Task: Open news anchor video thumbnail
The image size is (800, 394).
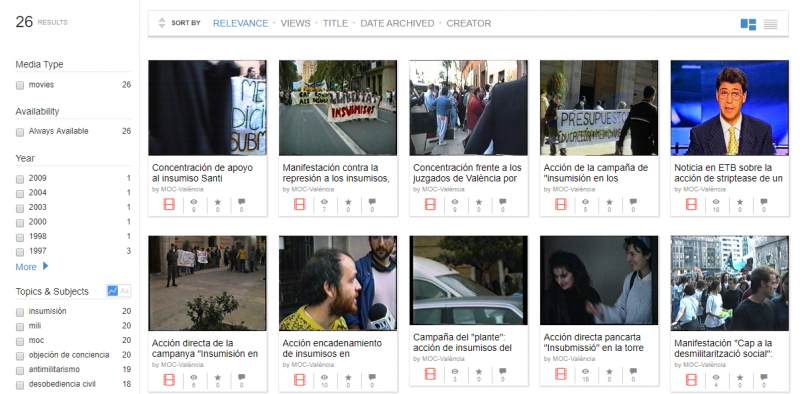Action: tap(730, 108)
